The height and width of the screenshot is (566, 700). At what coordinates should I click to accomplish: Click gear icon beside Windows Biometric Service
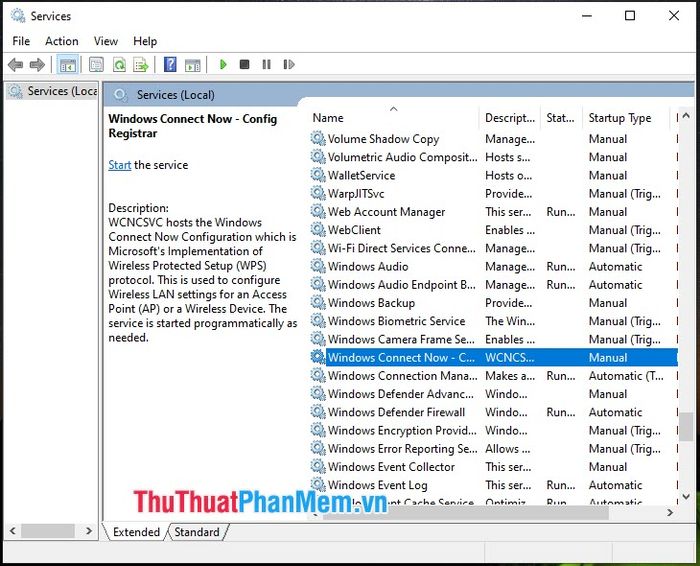tap(318, 321)
